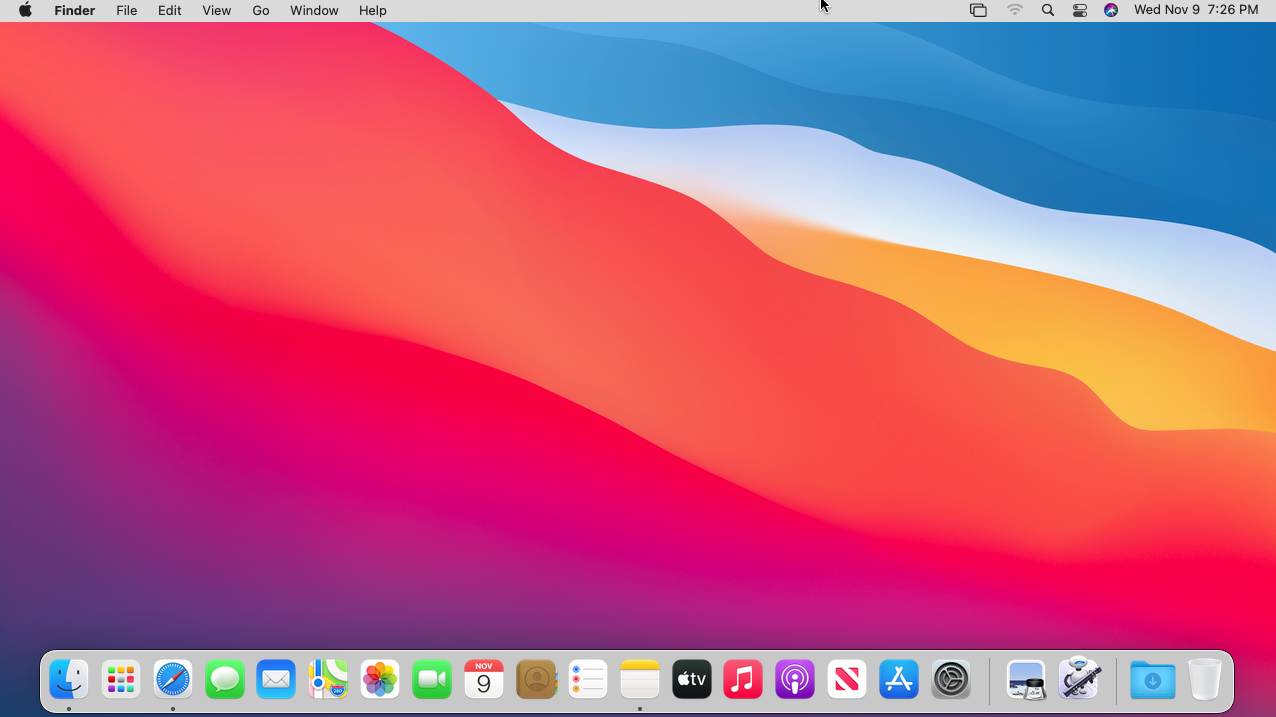Open the Messages app in Dock
Viewport: 1276px width, 717px height.
225,680
